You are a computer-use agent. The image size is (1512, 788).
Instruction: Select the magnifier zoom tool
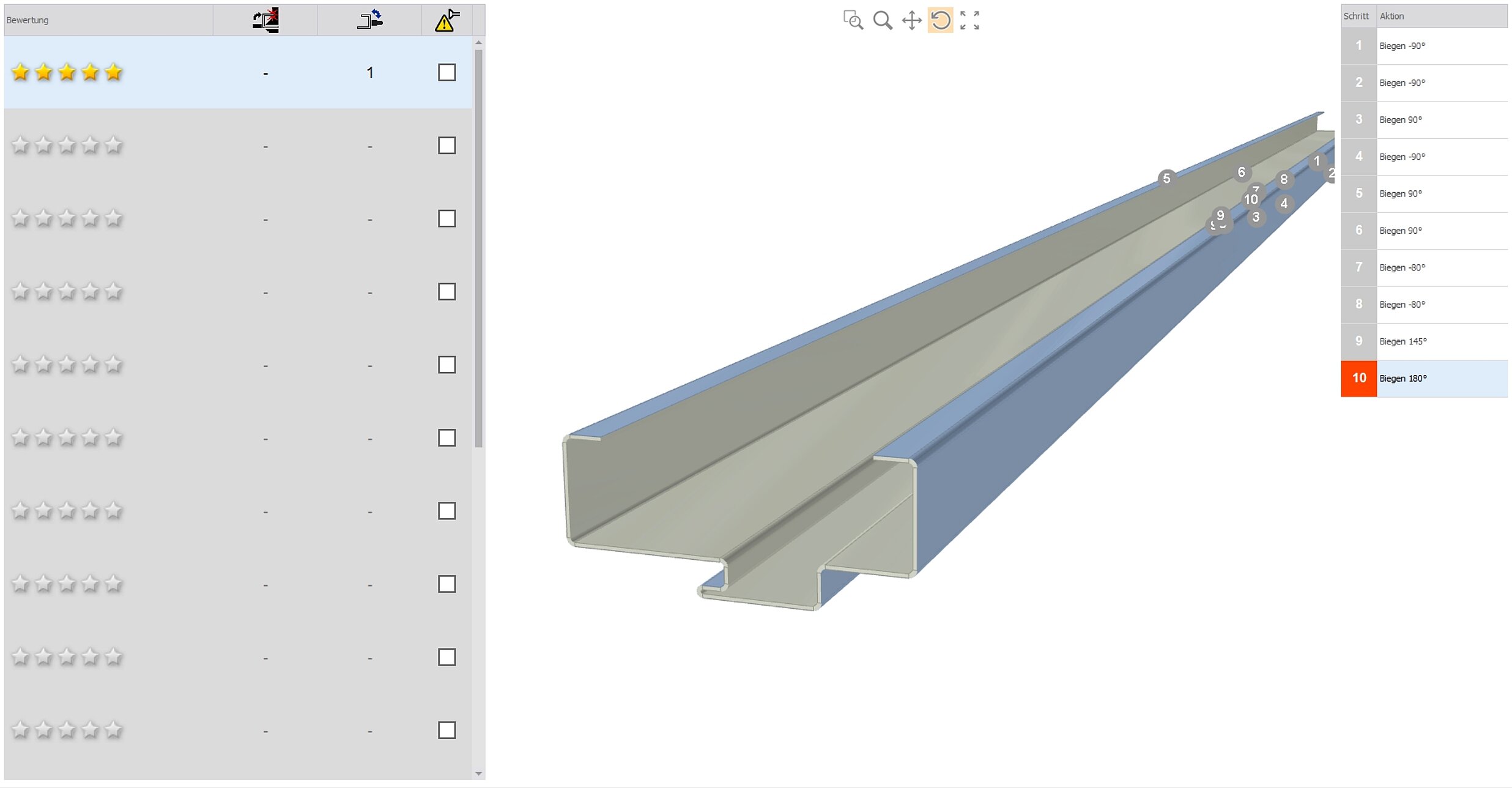coord(882,20)
